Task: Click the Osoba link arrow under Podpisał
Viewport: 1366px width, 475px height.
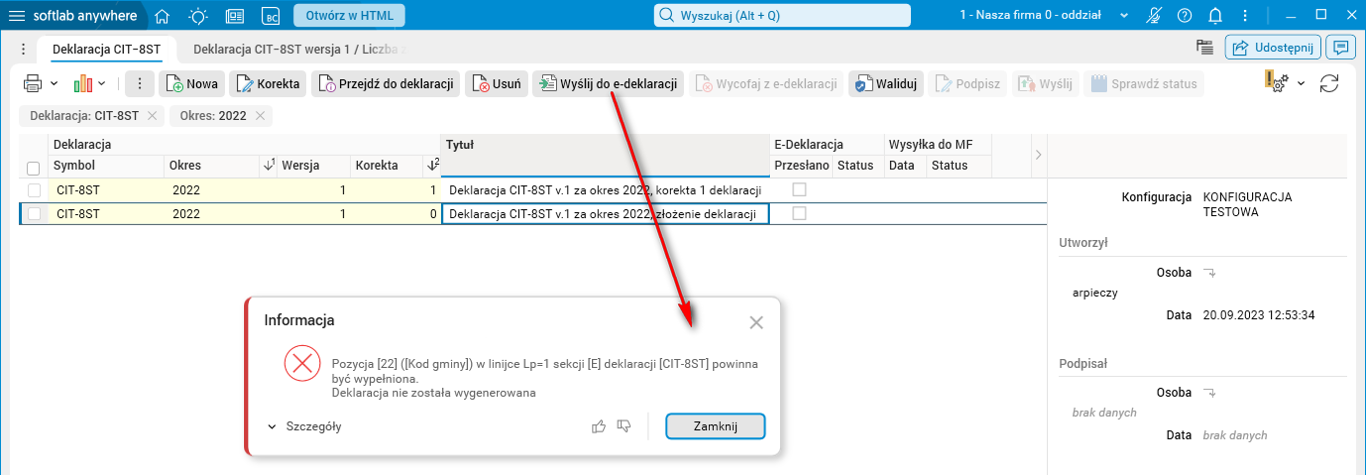Action: [1209, 393]
